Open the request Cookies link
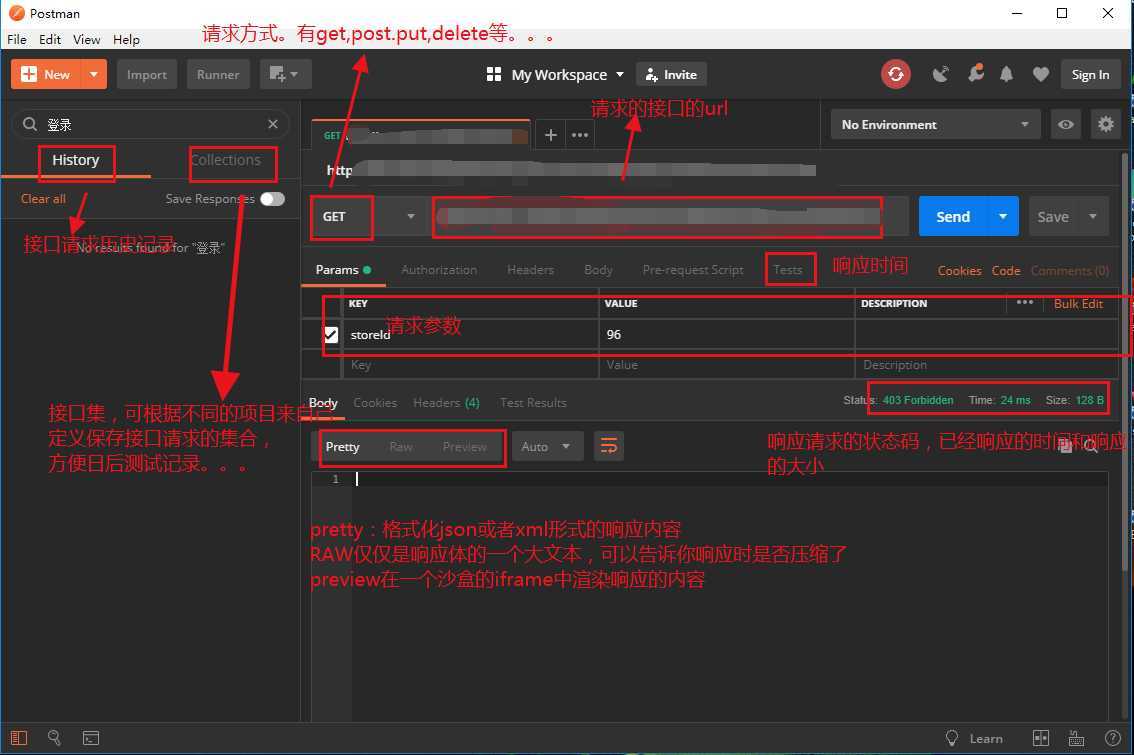This screenshot has height=755, width=1134. click(959, 270)
